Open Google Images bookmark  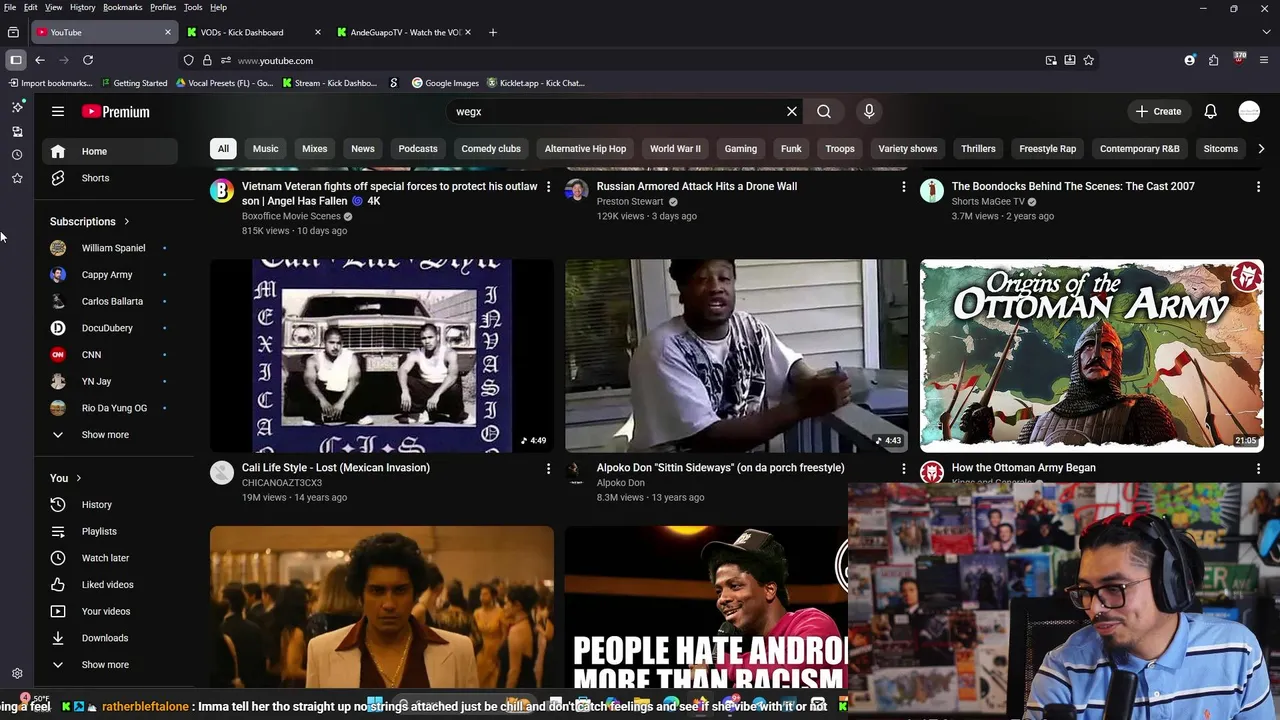click(x=445, y=83)
